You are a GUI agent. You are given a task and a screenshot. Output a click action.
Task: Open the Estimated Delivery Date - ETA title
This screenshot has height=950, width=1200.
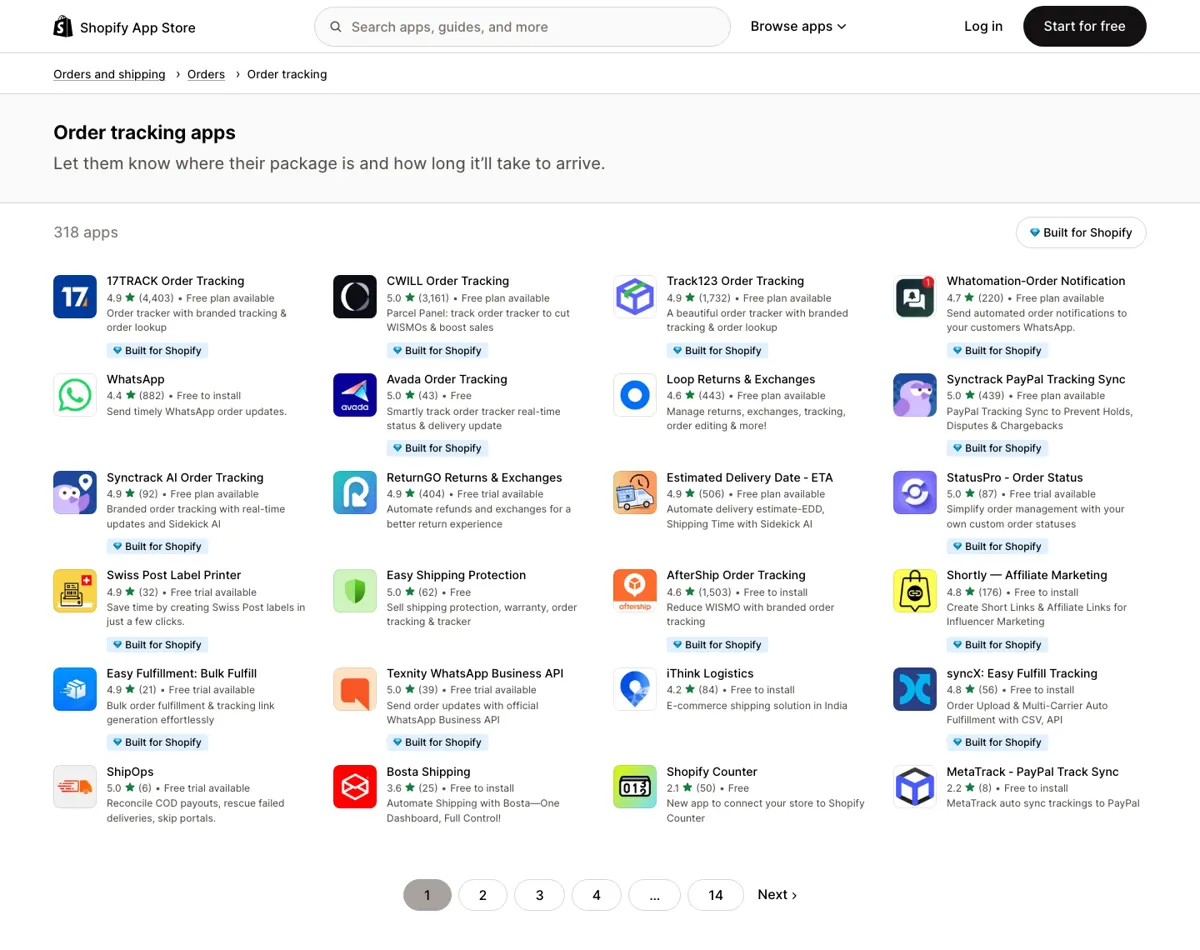750,477
